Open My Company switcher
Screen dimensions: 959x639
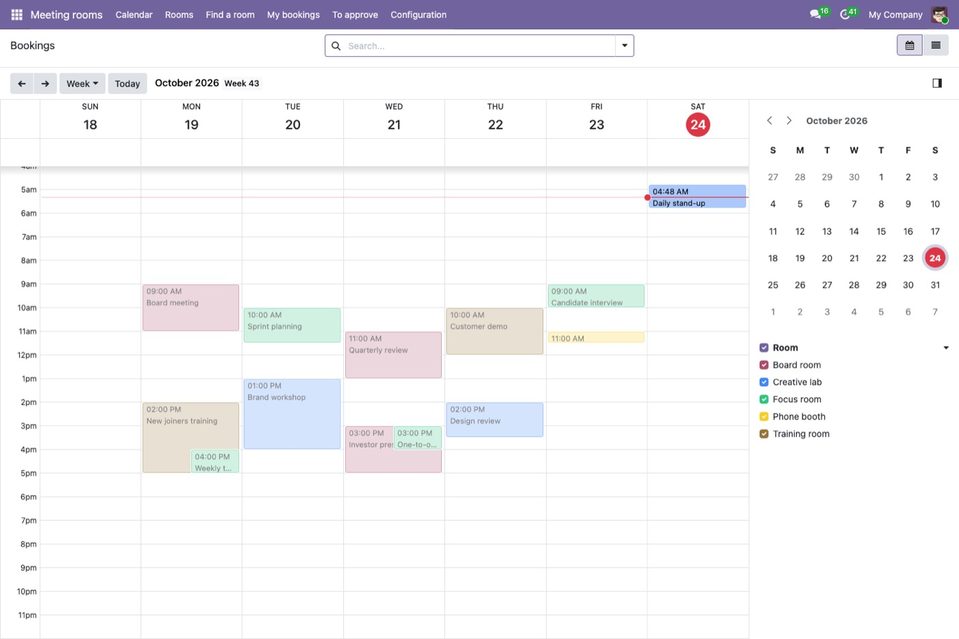point(895,15)
